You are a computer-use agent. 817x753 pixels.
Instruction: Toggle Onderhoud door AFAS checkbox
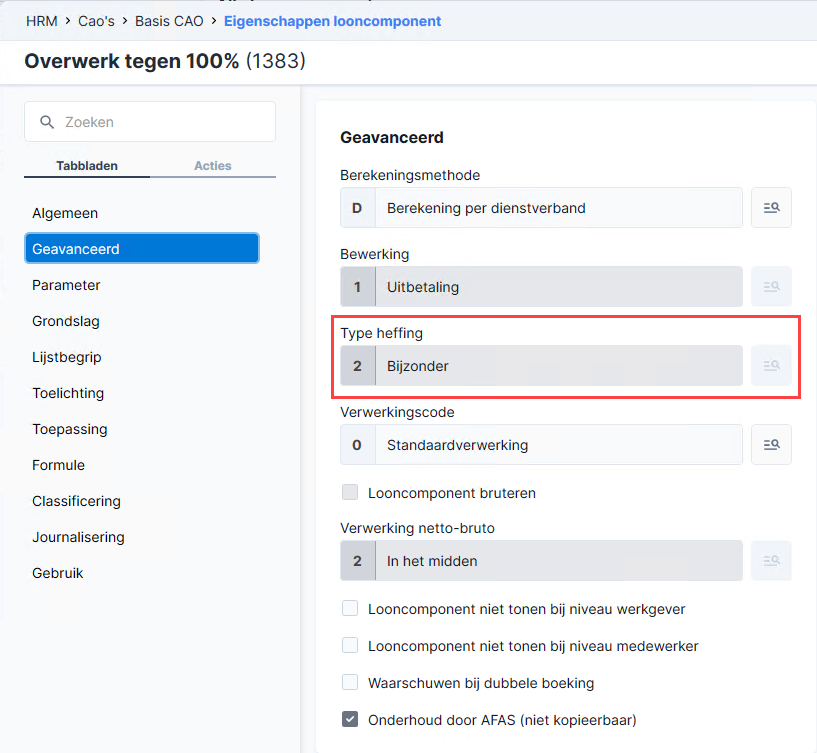point(350,719)
